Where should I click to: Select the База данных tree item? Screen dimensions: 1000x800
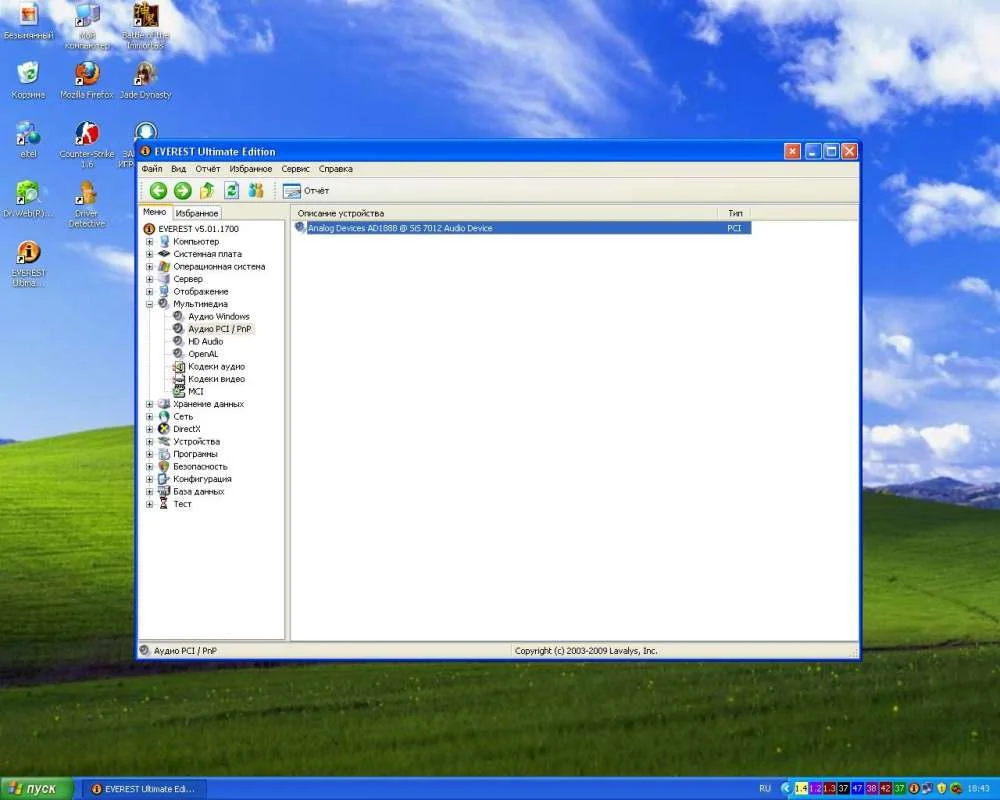[x=198, y=491]
